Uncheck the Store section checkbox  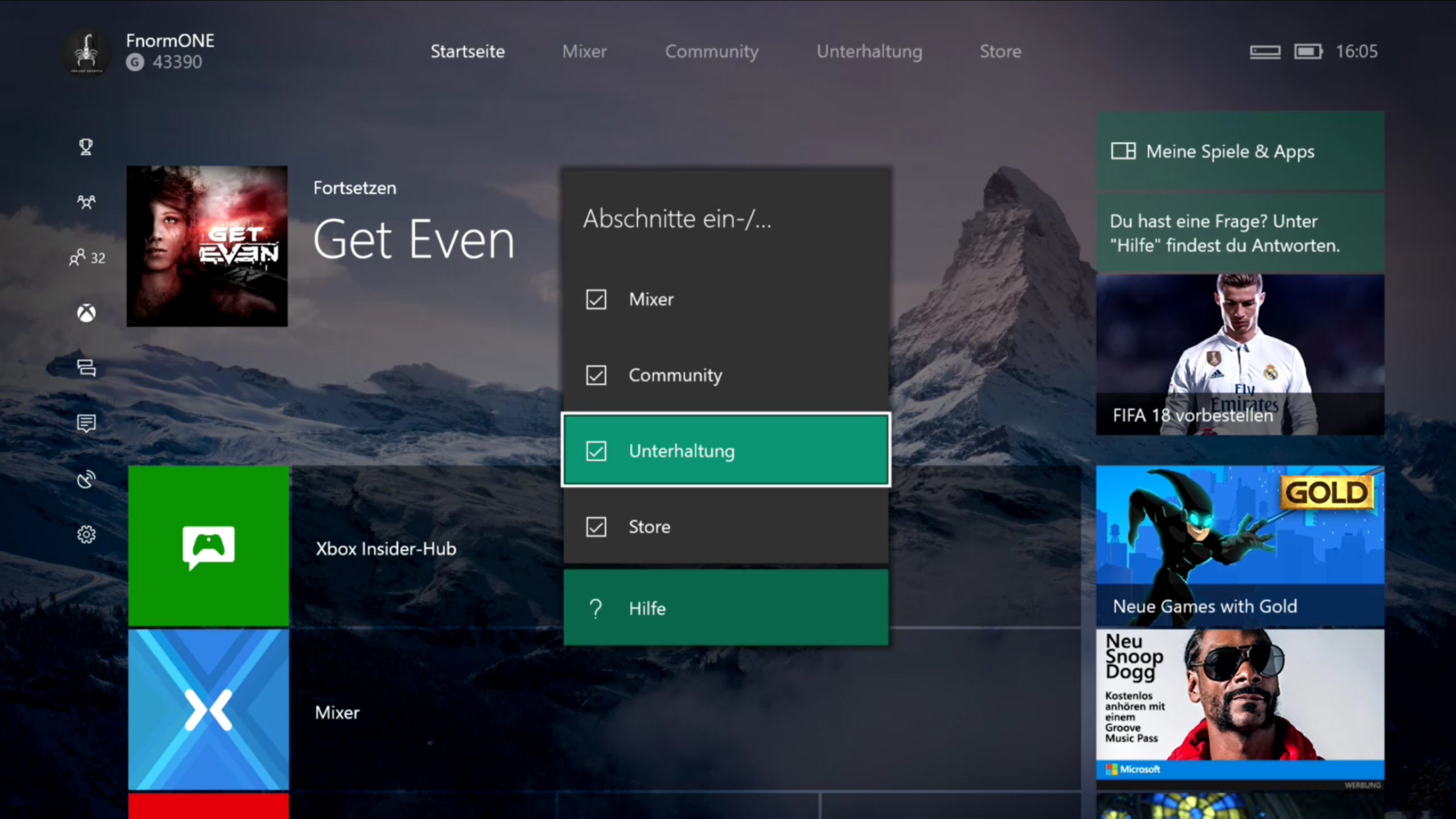click(596, 526)
